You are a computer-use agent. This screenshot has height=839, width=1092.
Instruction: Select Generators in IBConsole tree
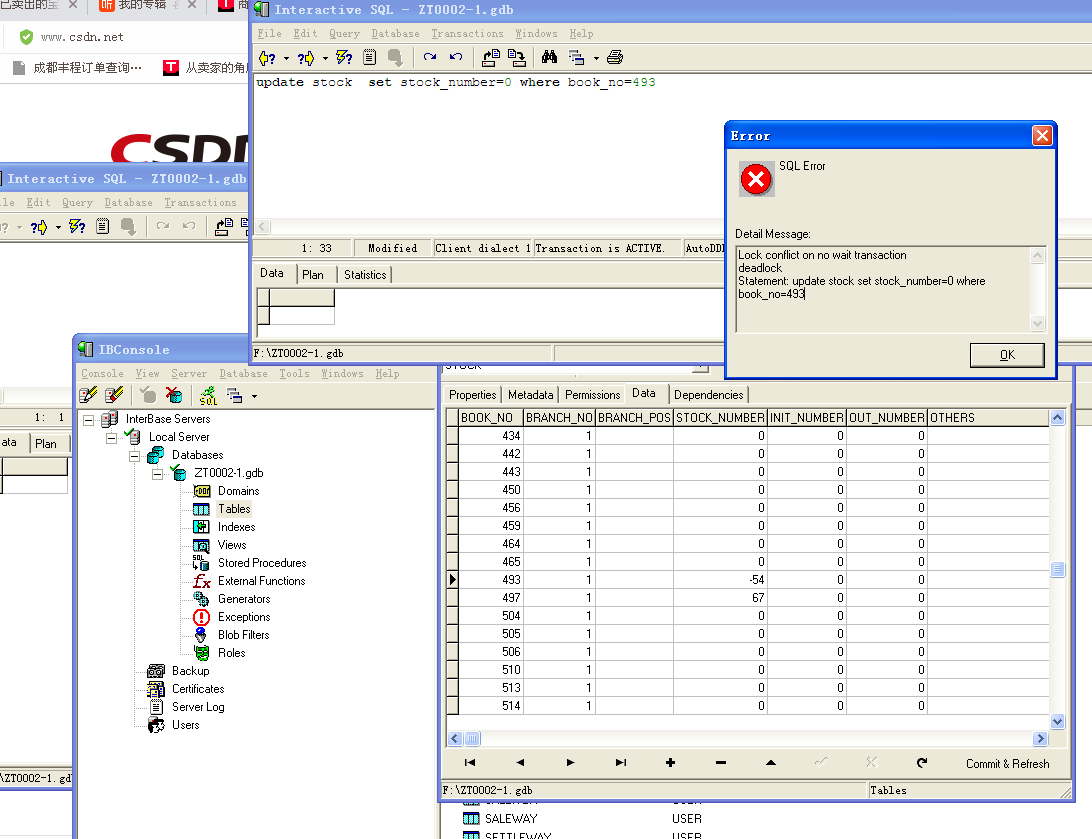(244, 599)
